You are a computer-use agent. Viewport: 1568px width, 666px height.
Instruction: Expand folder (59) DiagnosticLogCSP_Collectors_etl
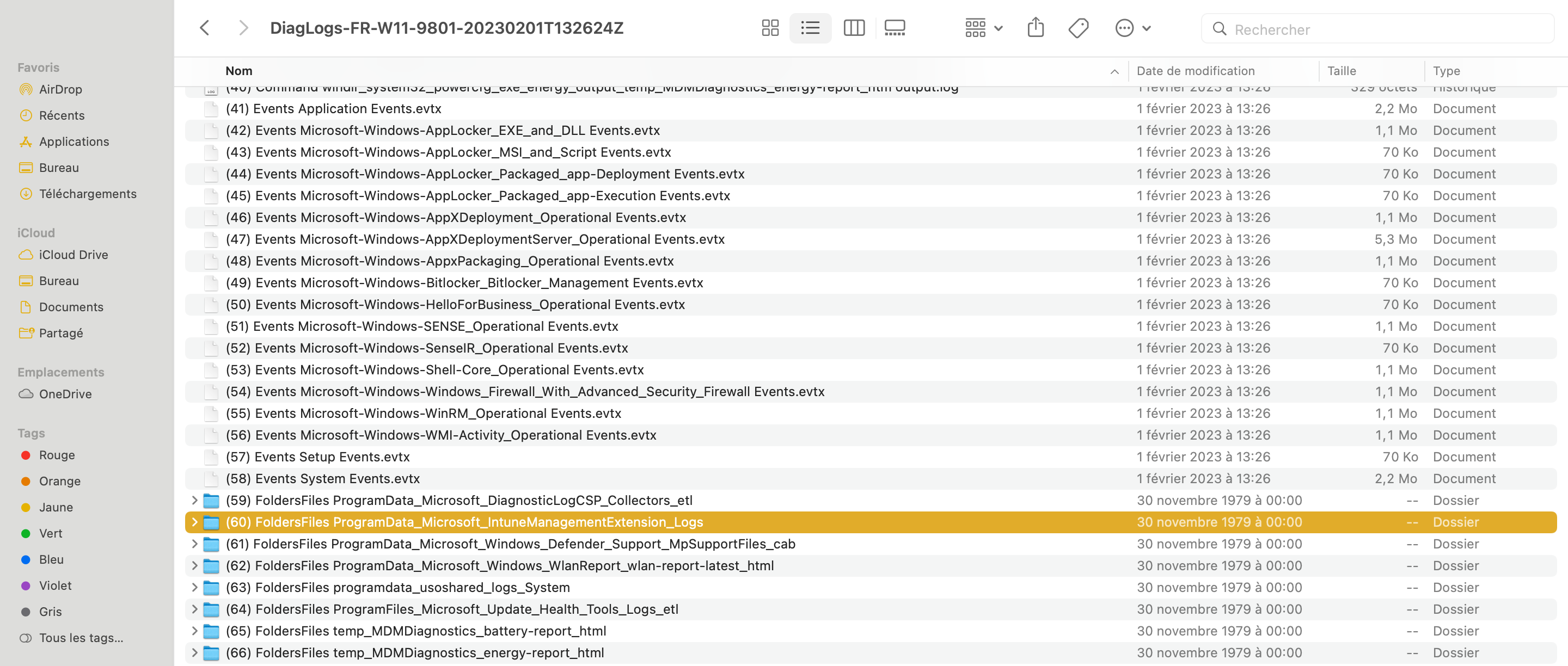tap(194, 500)
